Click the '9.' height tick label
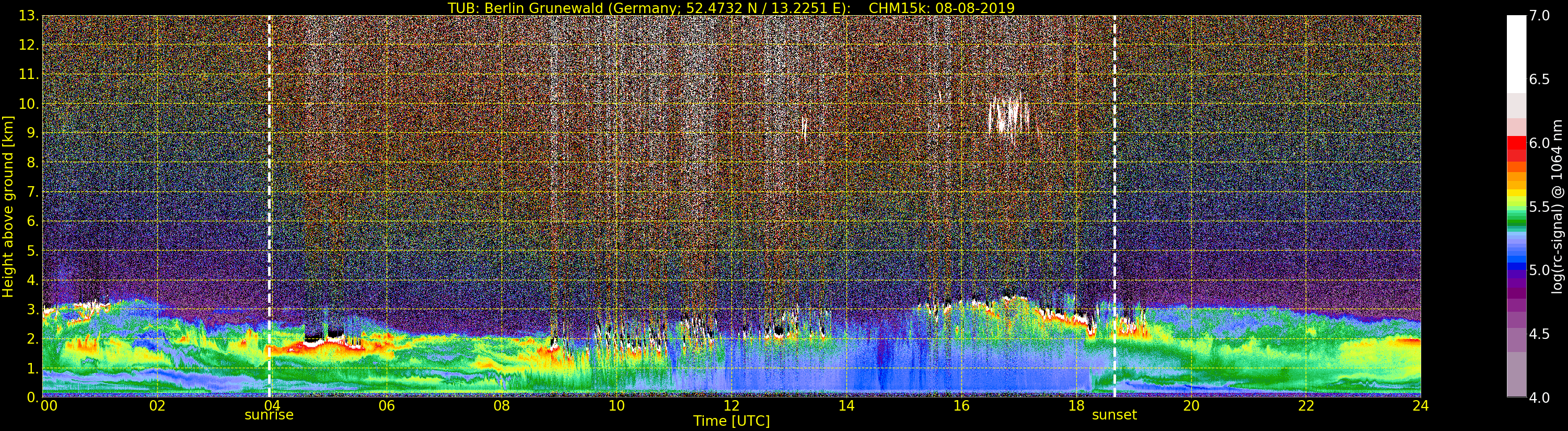 pos(32,133)
